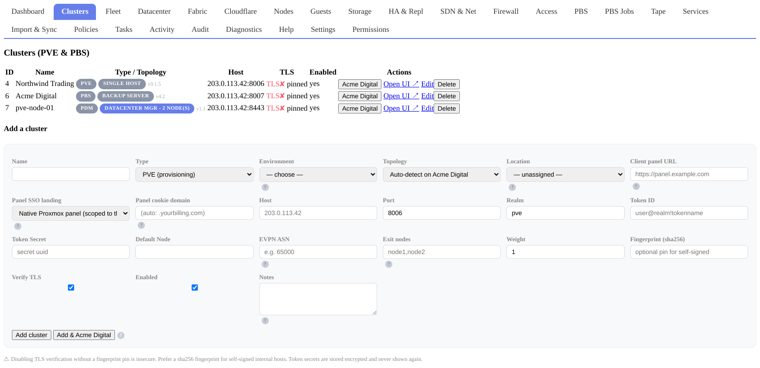Click the DATACENTER MGR - 2 NODE(S) badge

[x=147, y=108]
